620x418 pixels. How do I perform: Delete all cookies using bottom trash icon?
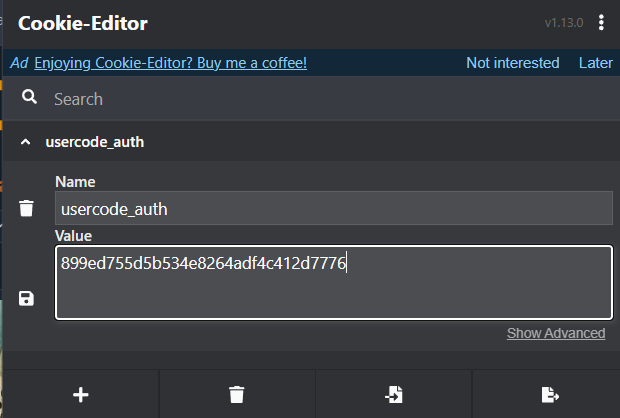pos(237,395)
